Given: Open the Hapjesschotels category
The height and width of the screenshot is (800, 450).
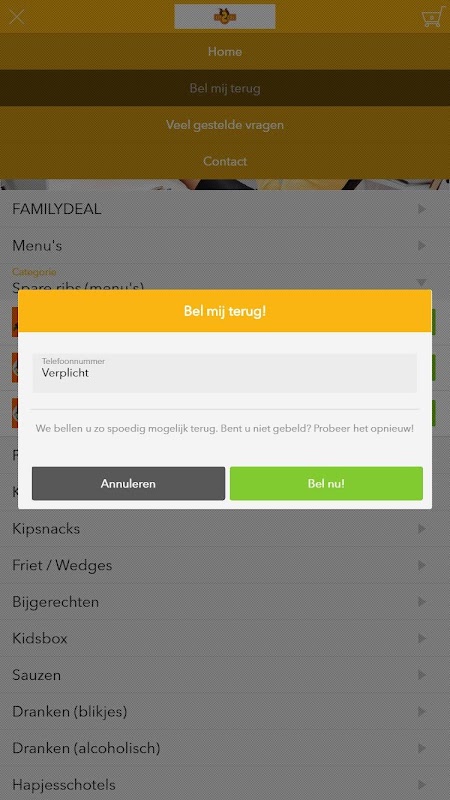Looking at the screenshot, I should pos(225,784).
